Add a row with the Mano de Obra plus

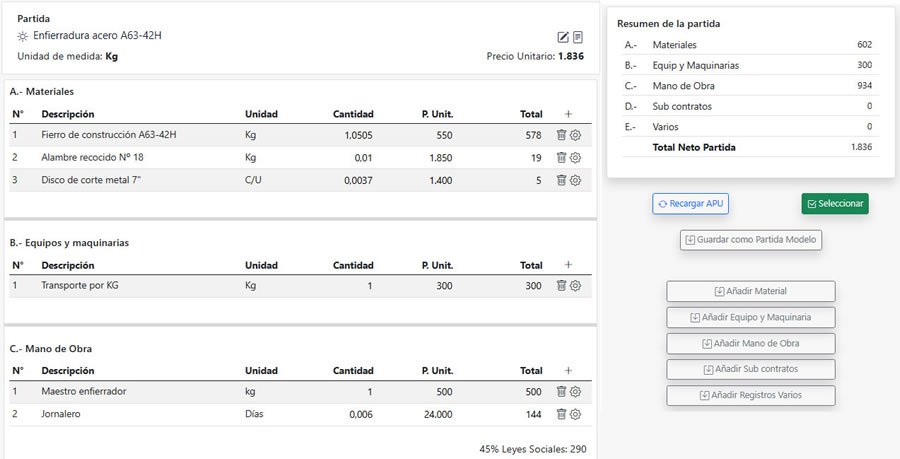click(568, 371)
